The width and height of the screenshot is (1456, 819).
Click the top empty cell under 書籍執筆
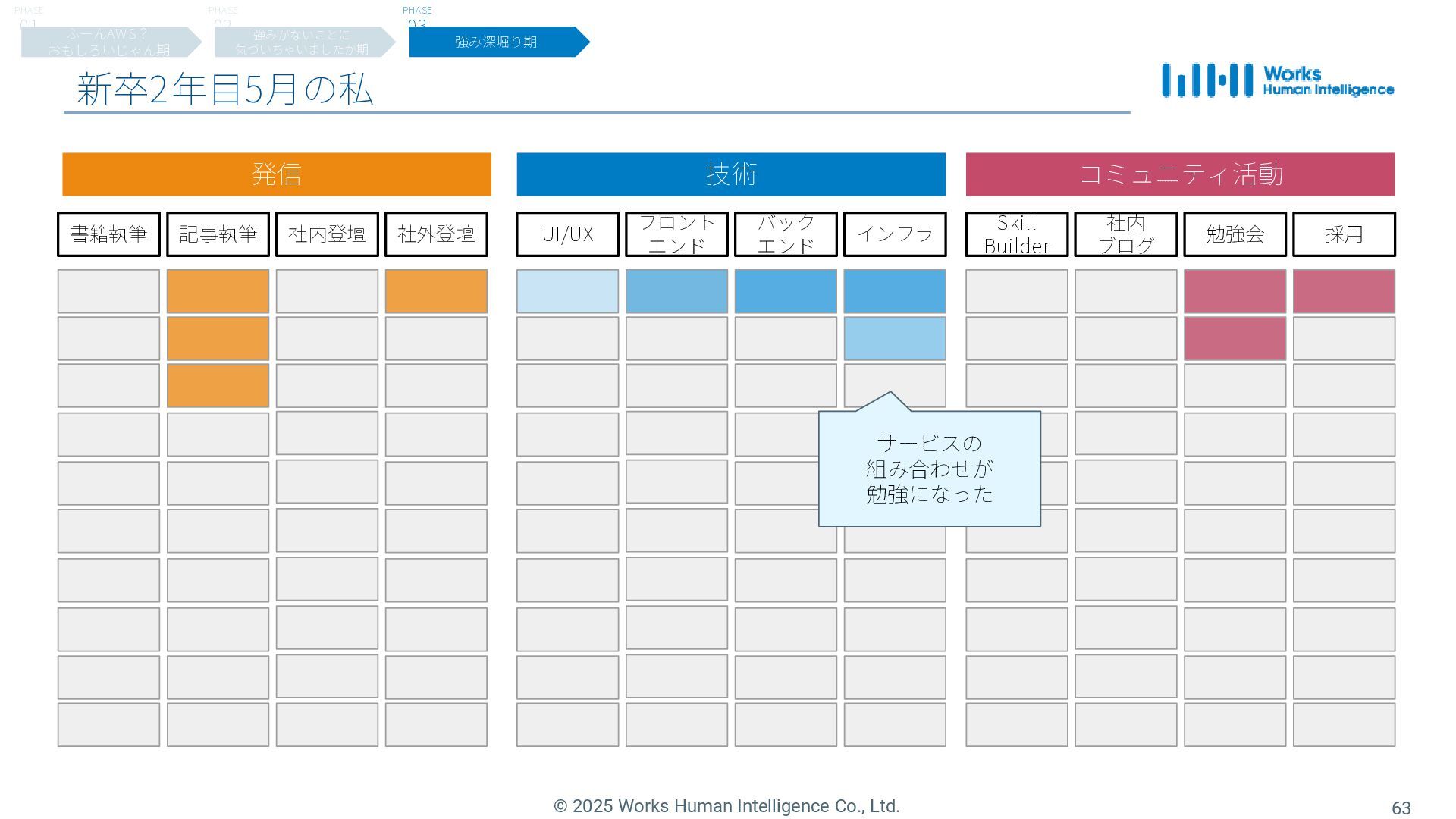pyautogui.click(x=108, y=291)
